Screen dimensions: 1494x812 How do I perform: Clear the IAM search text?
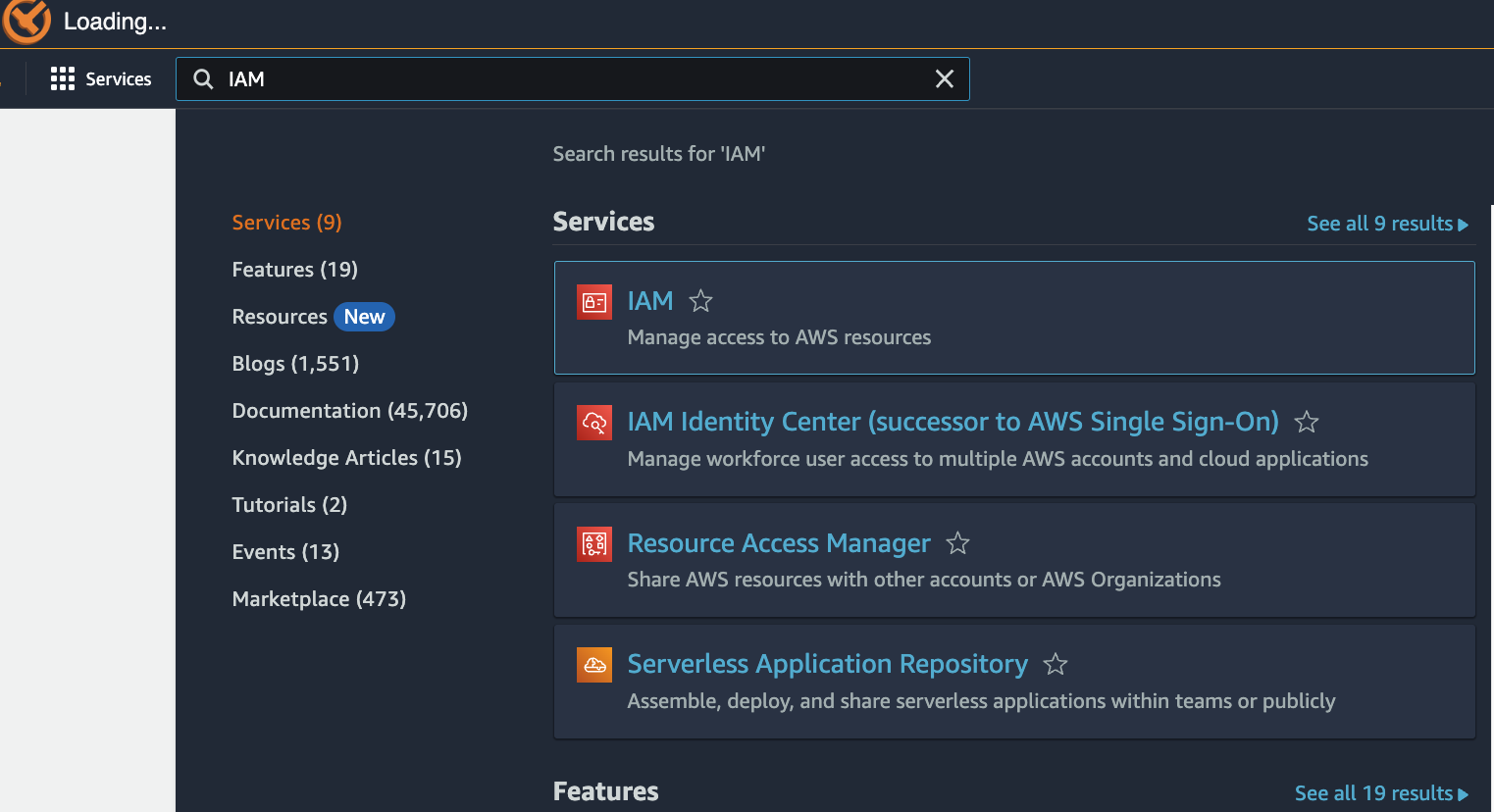[944, 78]
